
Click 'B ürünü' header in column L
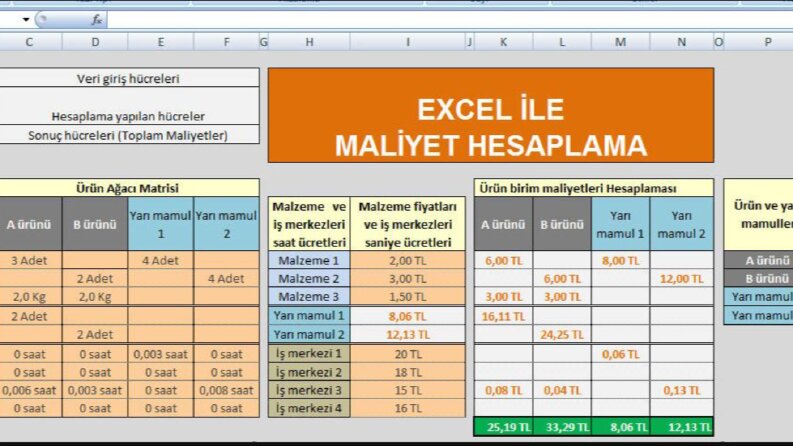[x=562, y=224]
